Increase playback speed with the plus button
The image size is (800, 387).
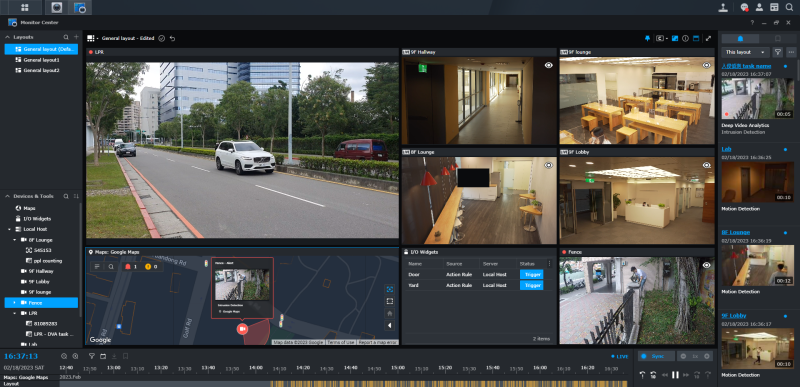[x=707, y=356]
